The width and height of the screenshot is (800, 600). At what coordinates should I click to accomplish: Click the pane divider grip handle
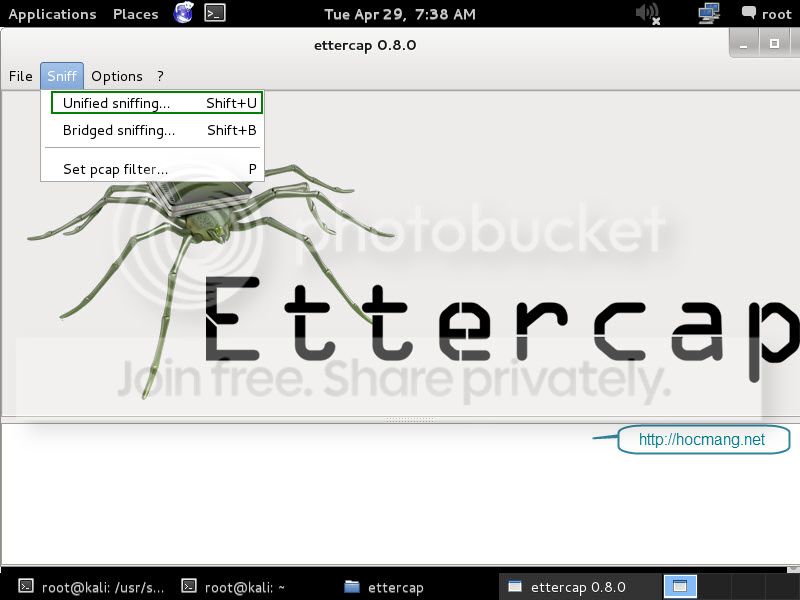tap(410, 420)
